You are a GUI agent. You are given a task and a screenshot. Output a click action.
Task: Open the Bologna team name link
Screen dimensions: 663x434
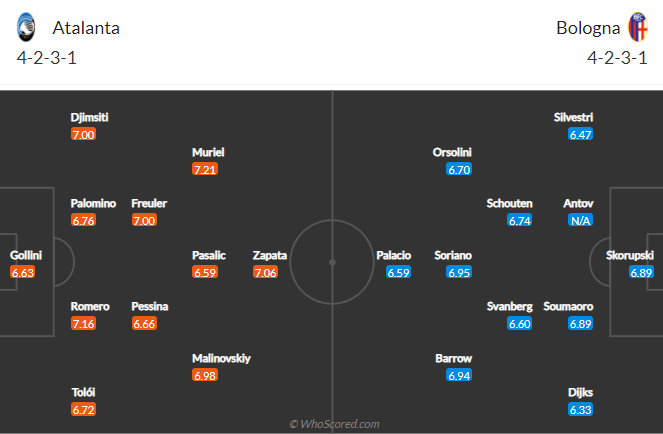click(588, 28)
